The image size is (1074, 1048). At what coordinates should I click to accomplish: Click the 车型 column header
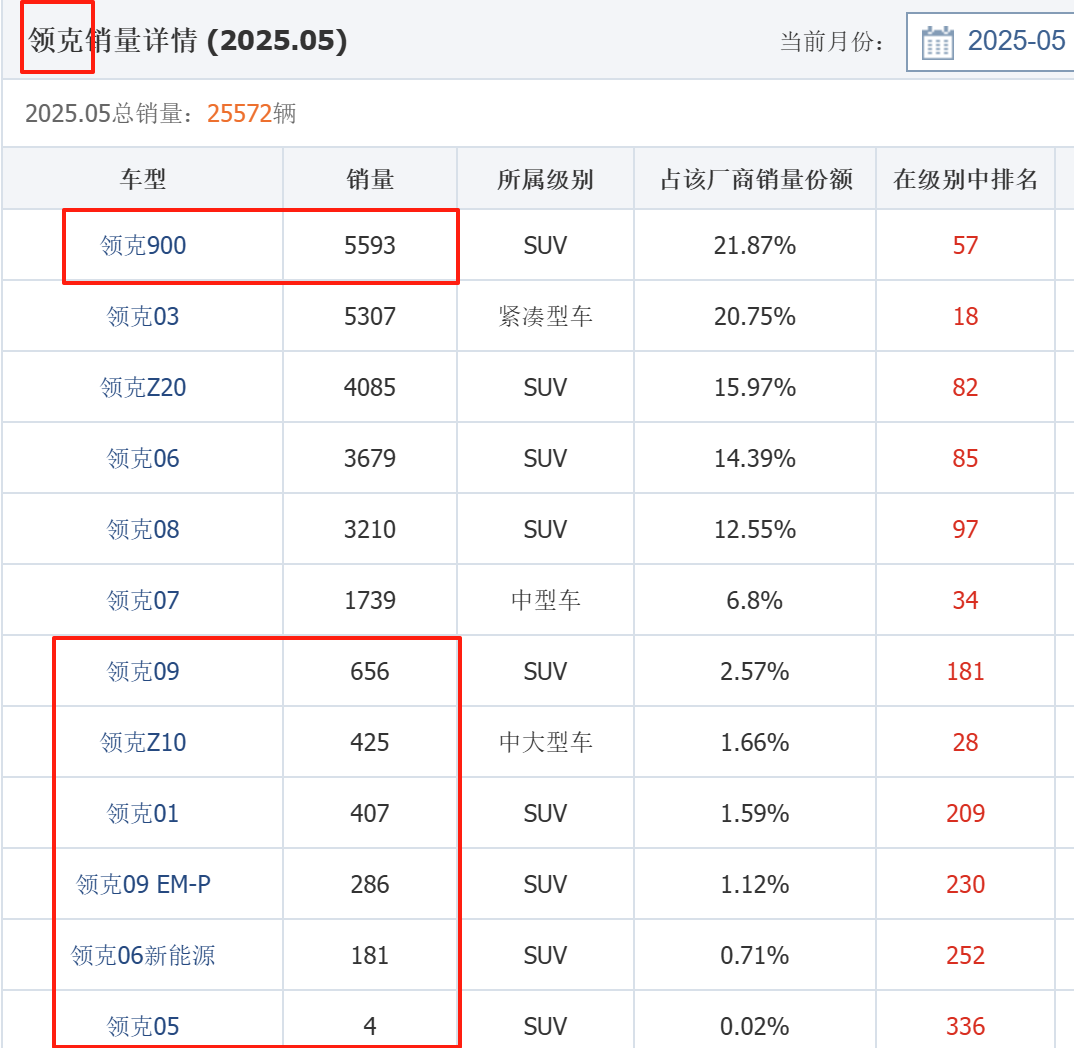143,179
